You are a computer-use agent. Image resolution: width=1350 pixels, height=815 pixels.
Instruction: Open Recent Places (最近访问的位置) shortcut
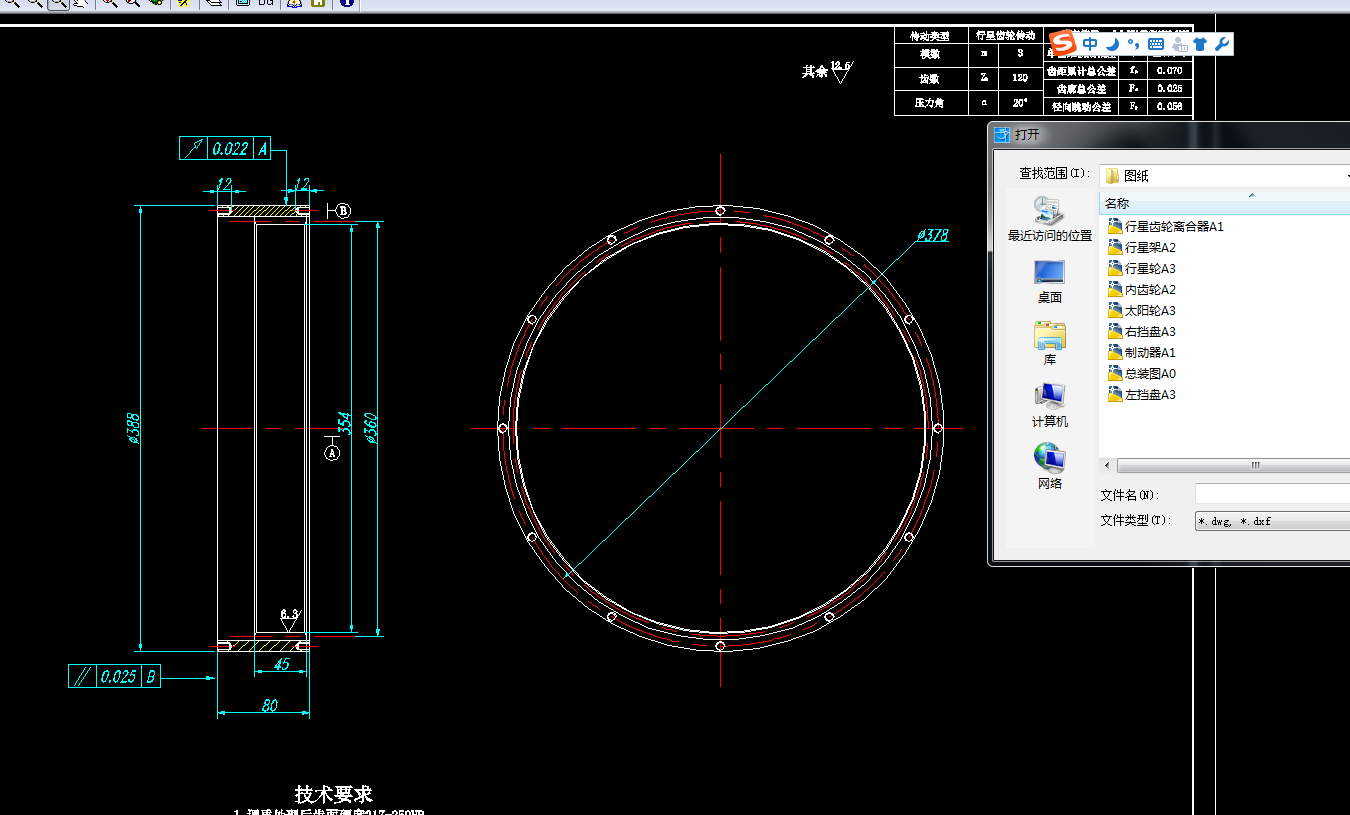tap(1049, 219)
